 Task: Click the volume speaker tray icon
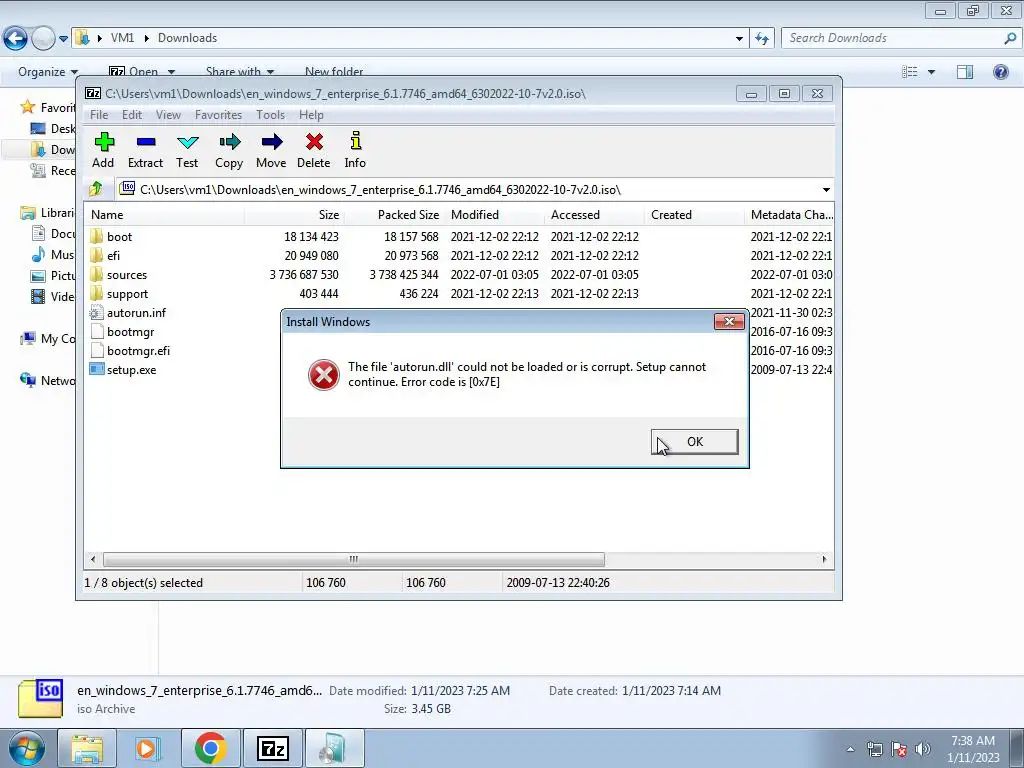[x=922, y=749]
